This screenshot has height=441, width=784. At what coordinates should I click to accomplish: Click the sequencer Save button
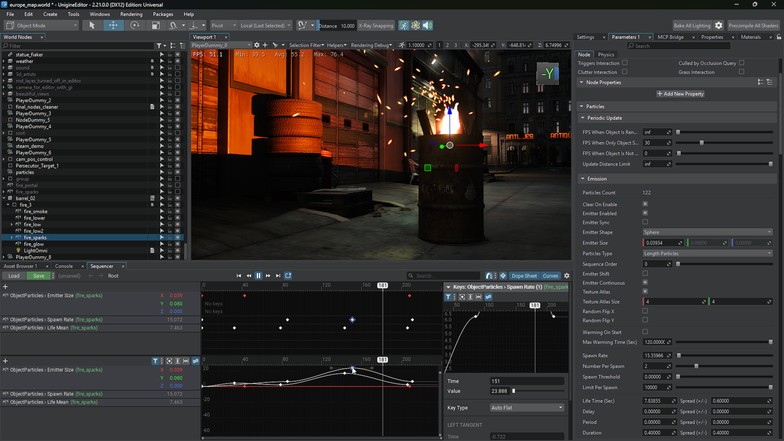tap(38, 276)
